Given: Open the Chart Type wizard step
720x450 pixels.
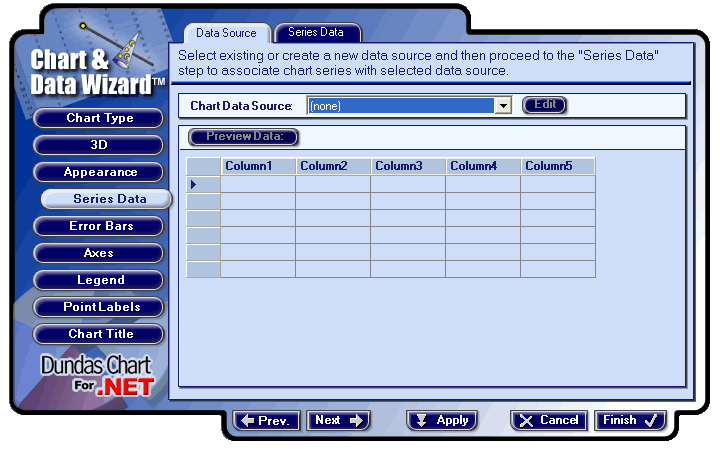Looking at the screenshot, I should 98,118.
